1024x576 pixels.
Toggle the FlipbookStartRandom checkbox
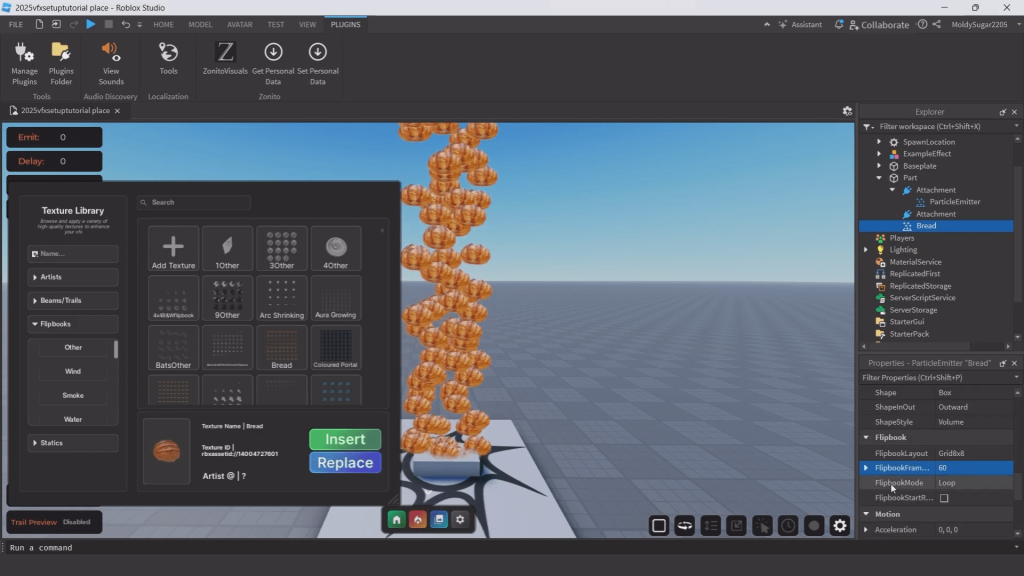944,498
